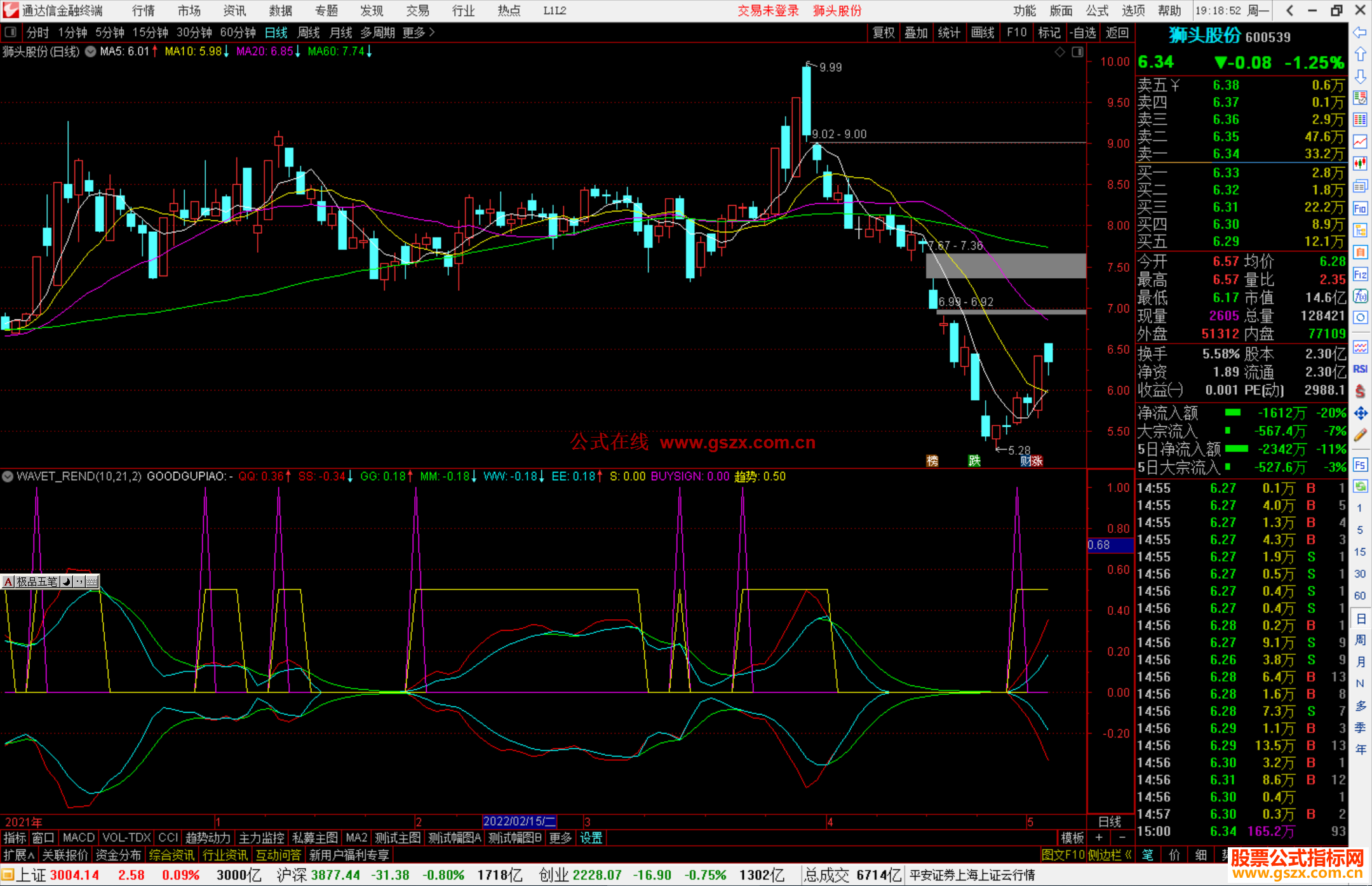Toggle the WAVET_REND indicator circle button

8,476
